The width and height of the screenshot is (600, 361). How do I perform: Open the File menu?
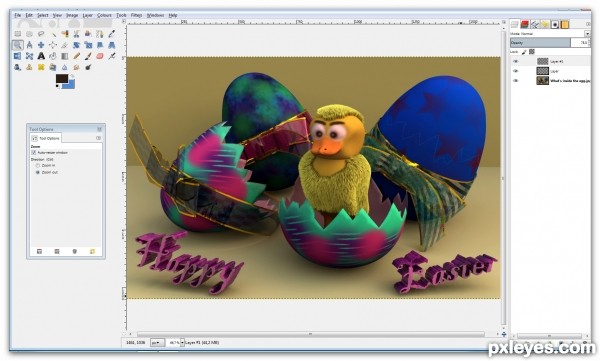point(18,15)
